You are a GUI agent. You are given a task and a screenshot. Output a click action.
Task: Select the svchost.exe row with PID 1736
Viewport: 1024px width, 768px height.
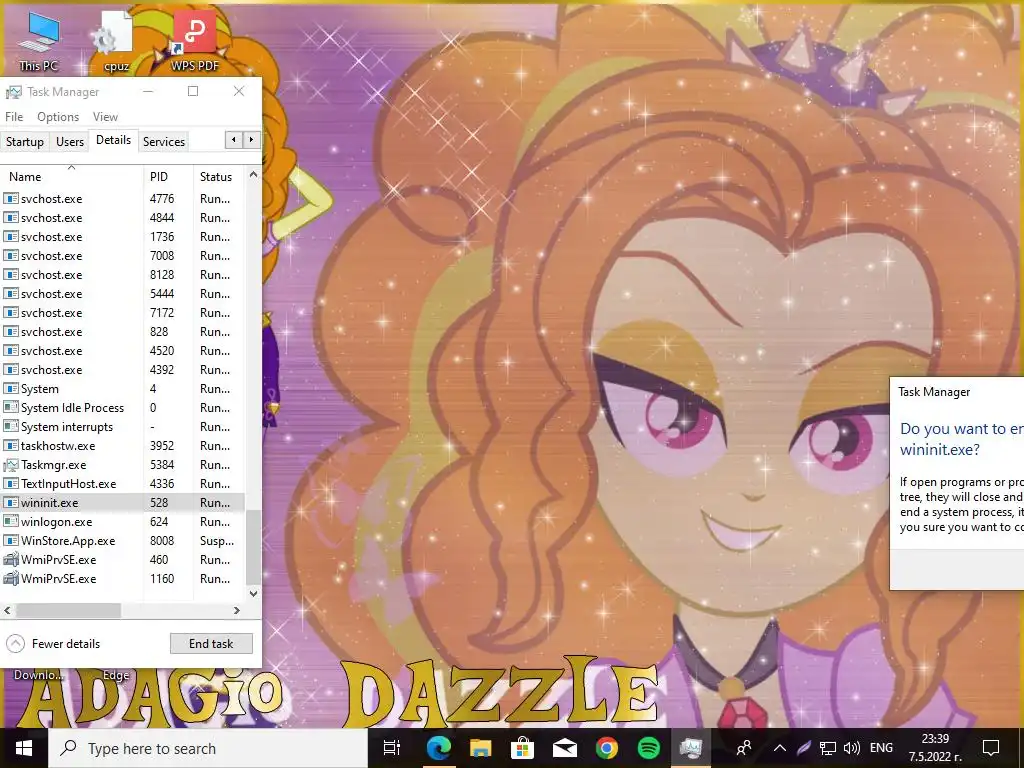tap(123, 236)
